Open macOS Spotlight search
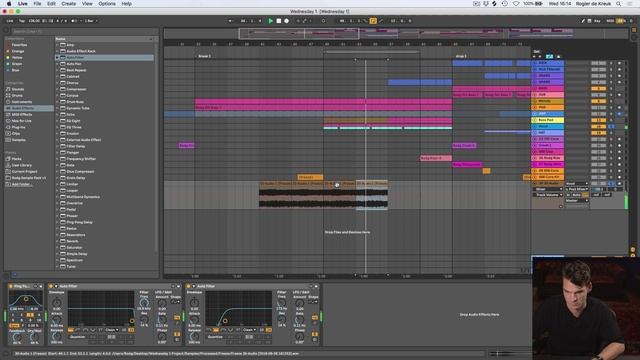The height and width of the screenshot is (360, 640). coord(619,4)
